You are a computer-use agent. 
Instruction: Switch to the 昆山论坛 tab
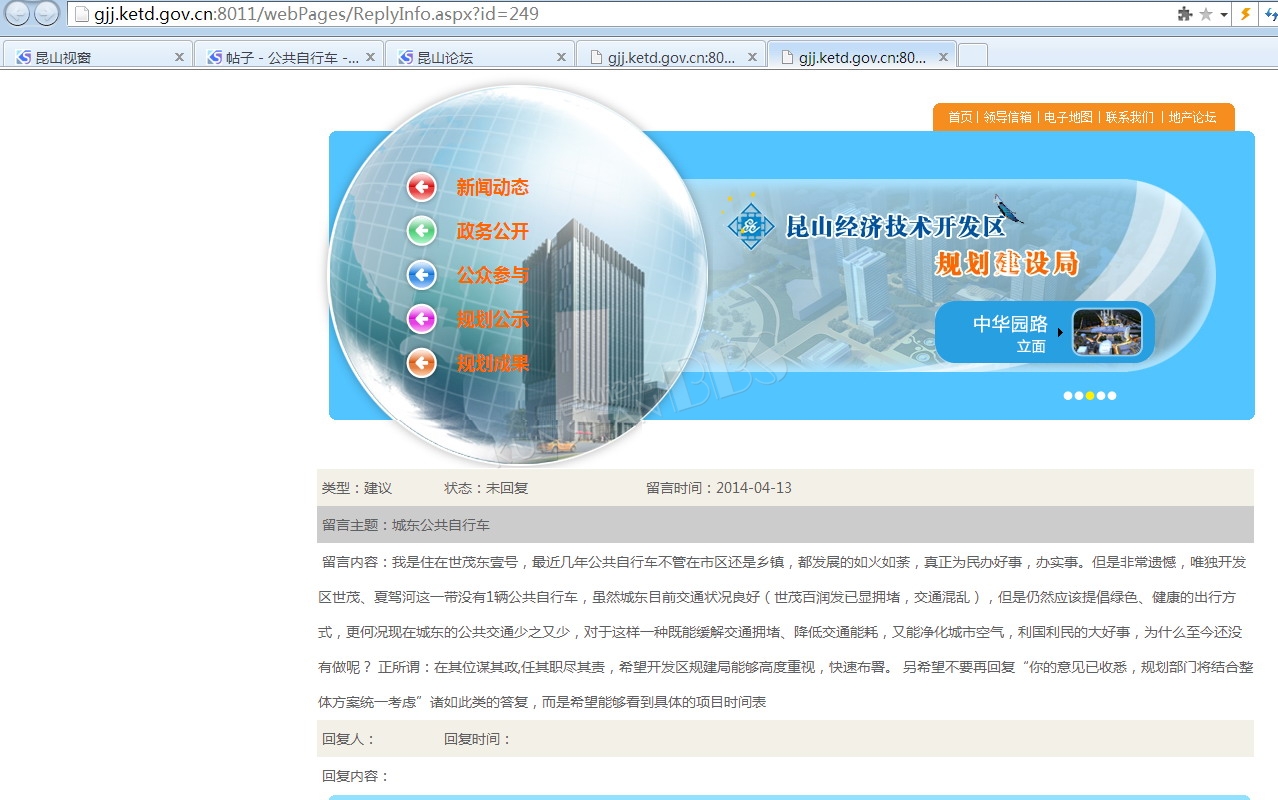coord(479,57)
